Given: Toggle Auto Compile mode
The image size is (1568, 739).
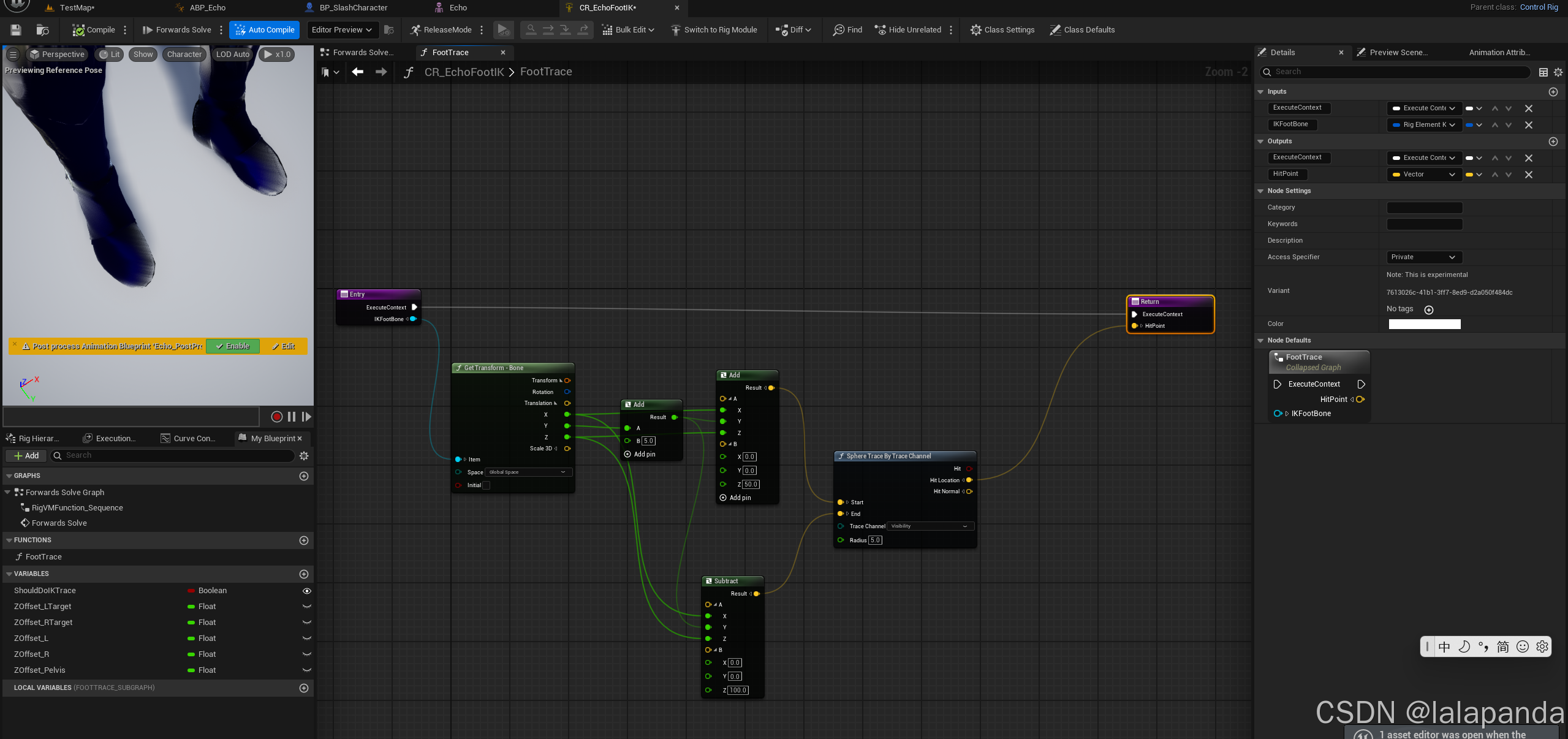Looking at the screenshot, I should point(265,29).
